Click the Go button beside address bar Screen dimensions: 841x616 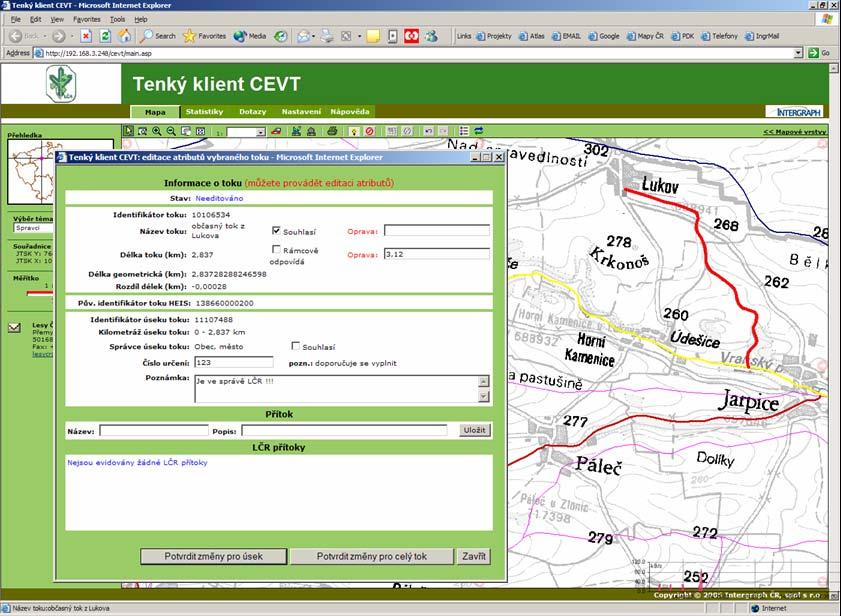pos(820,53)
